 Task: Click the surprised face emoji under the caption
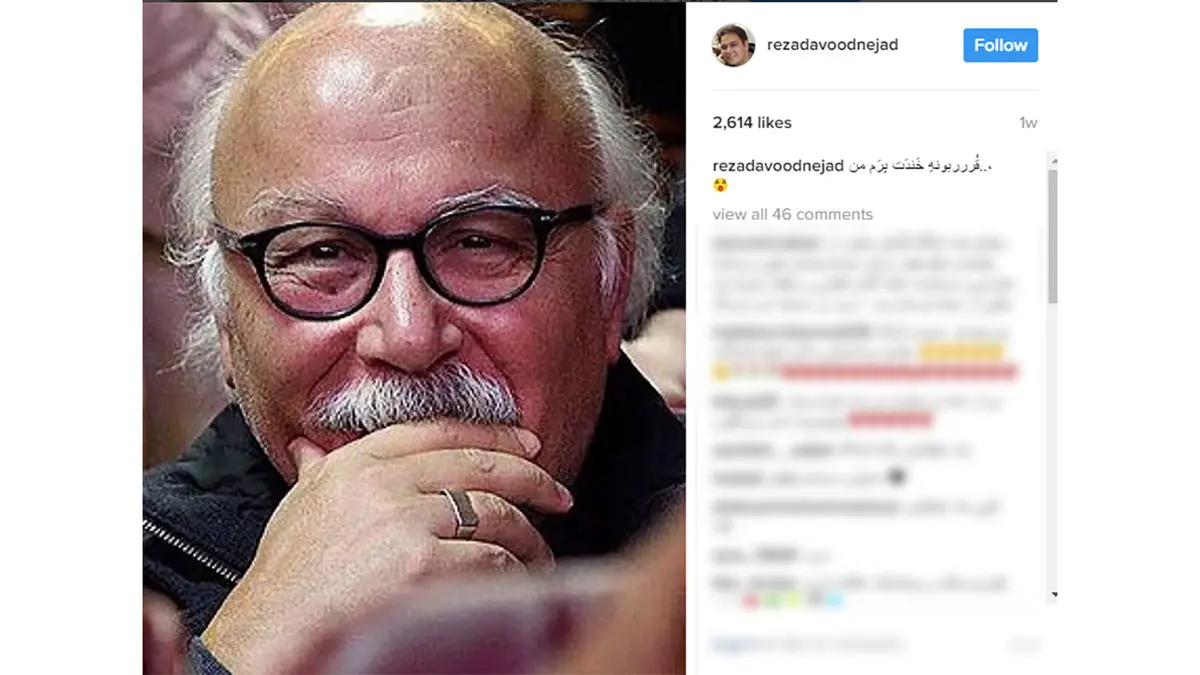(720, 186)
